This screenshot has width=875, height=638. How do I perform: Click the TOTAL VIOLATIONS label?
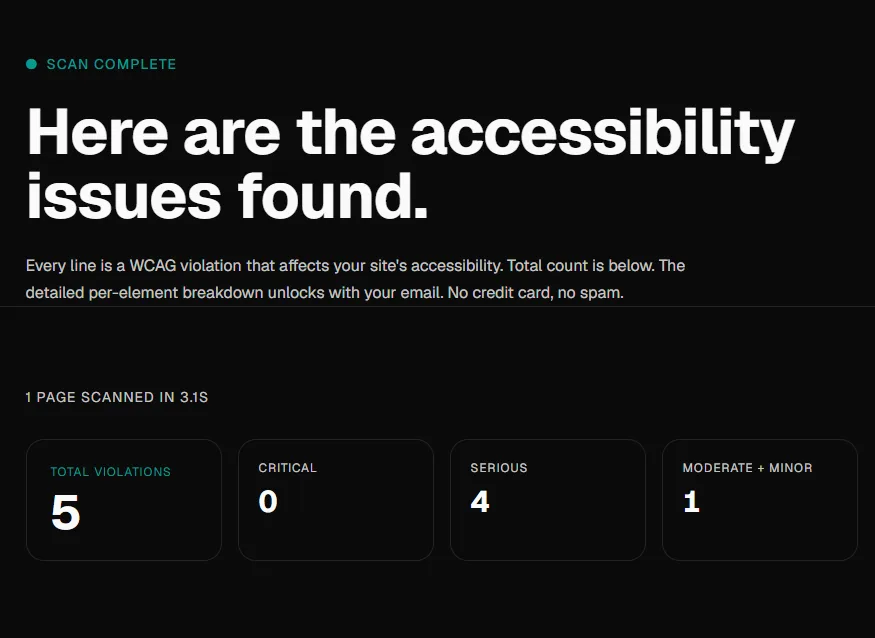pos(110,472)
